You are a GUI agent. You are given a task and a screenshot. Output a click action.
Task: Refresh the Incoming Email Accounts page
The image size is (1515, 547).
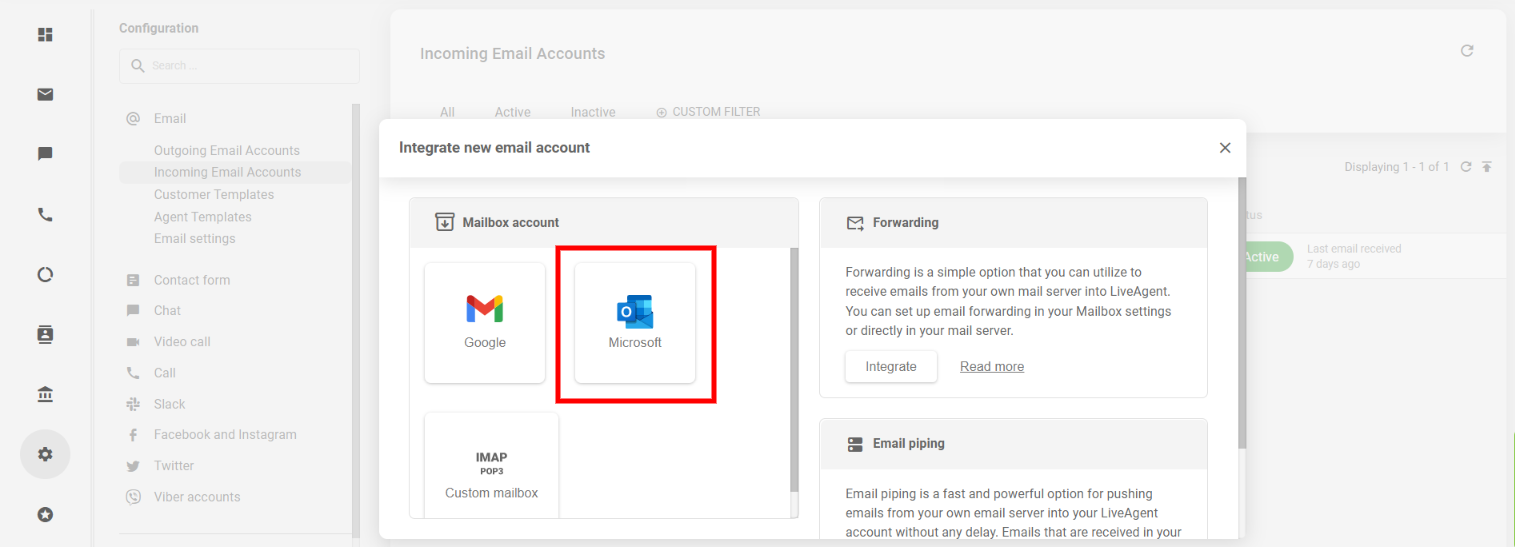1467,51
